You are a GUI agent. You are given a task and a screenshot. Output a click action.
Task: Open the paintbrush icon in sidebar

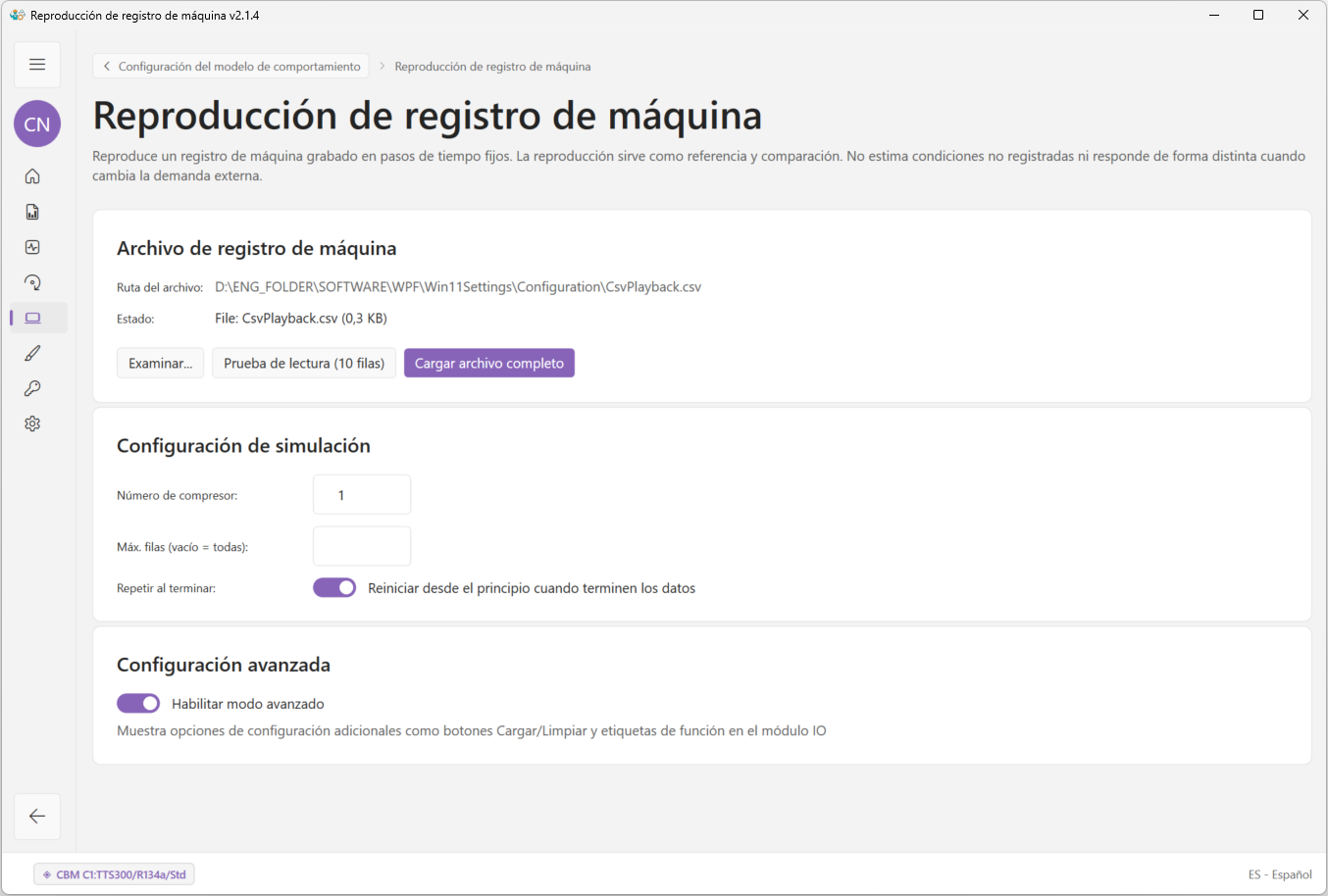[x=32, y=353]
